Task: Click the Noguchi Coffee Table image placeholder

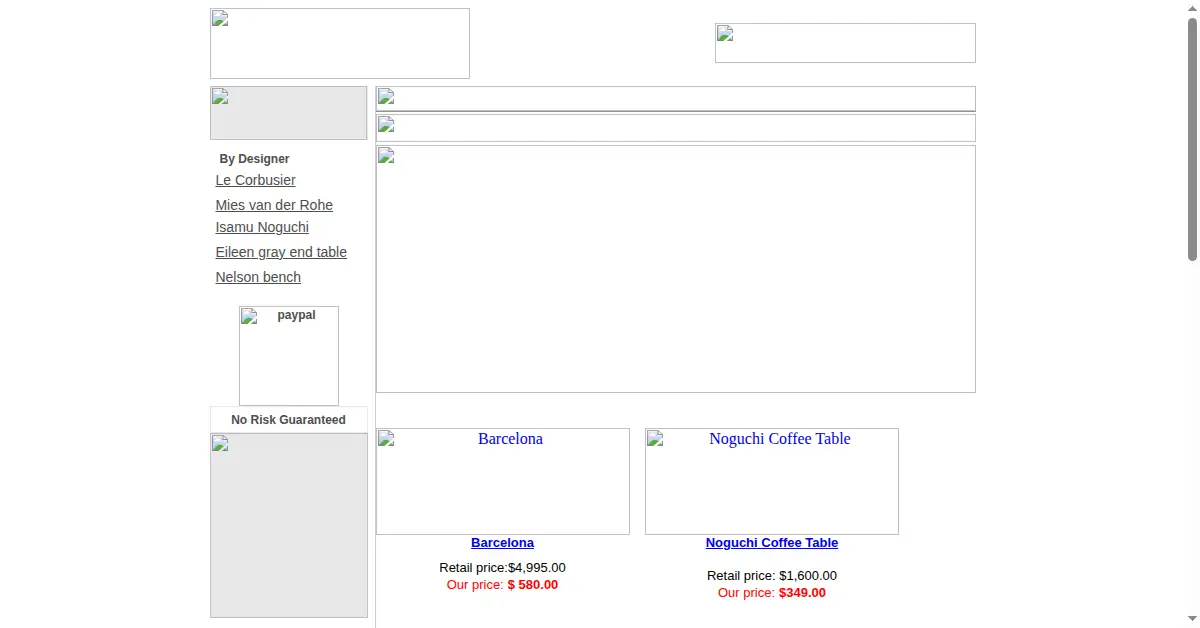Action: (772, 481)
